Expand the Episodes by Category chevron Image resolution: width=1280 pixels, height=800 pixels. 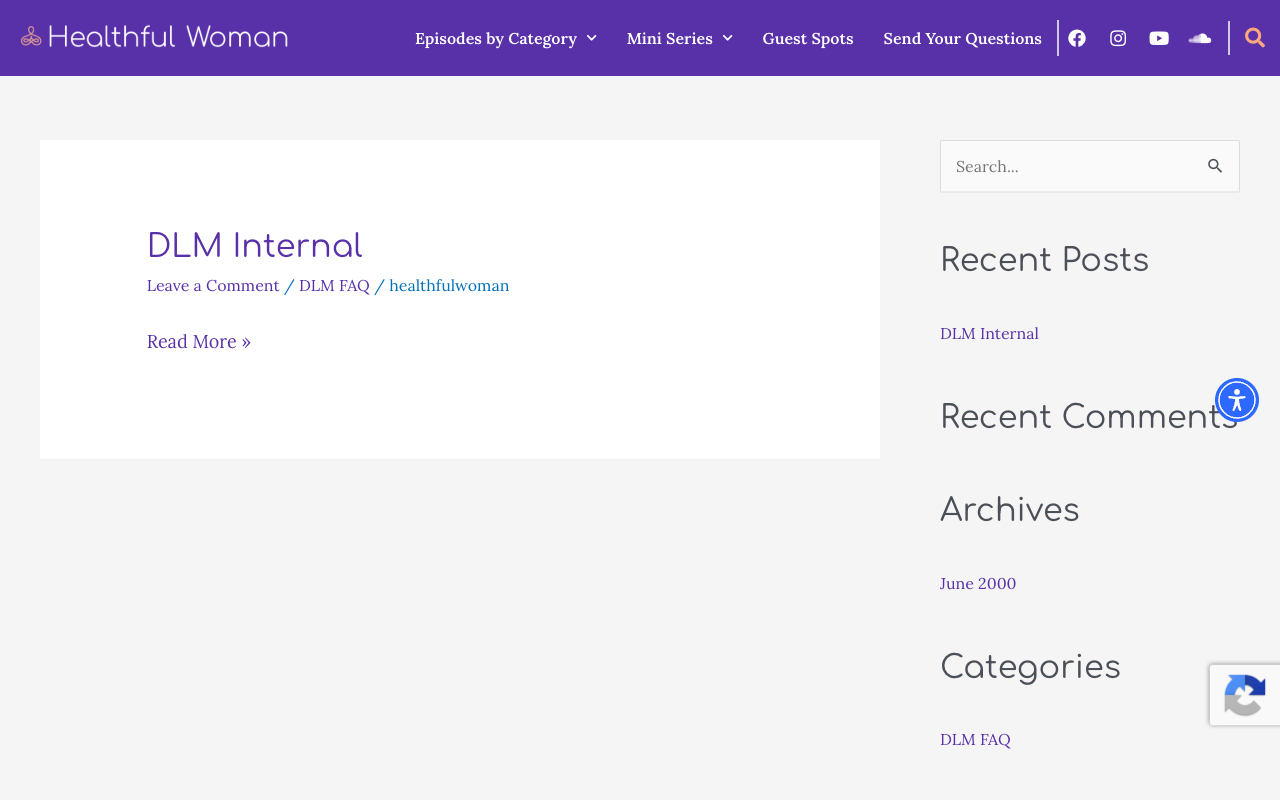(x=592, y=38)
